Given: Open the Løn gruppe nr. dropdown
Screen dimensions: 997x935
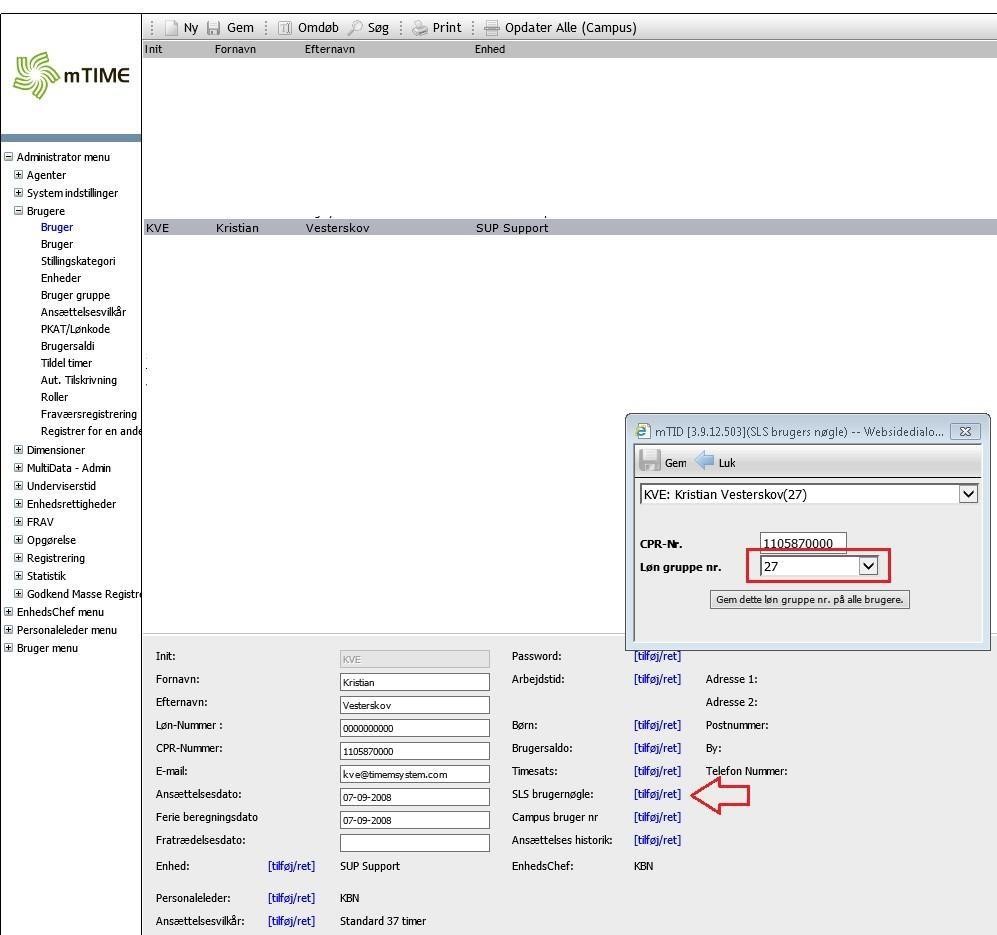Looking at the screenshot, I should coord(868,566).
